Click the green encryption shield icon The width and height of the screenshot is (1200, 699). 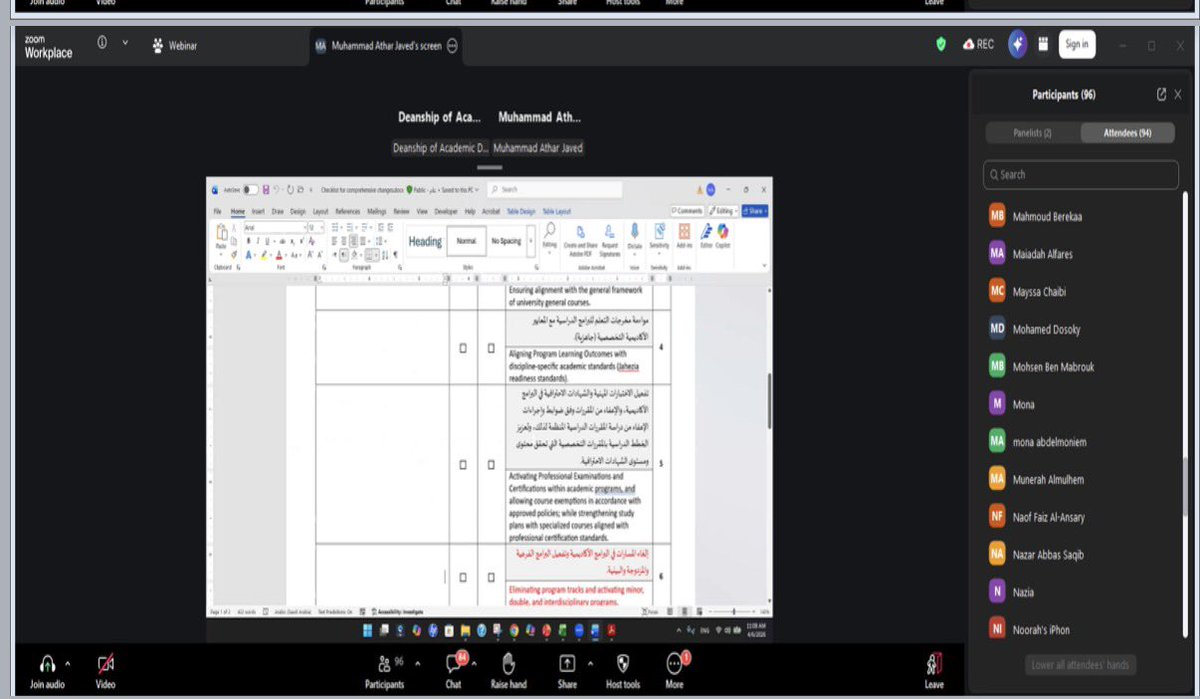point(941,45)
